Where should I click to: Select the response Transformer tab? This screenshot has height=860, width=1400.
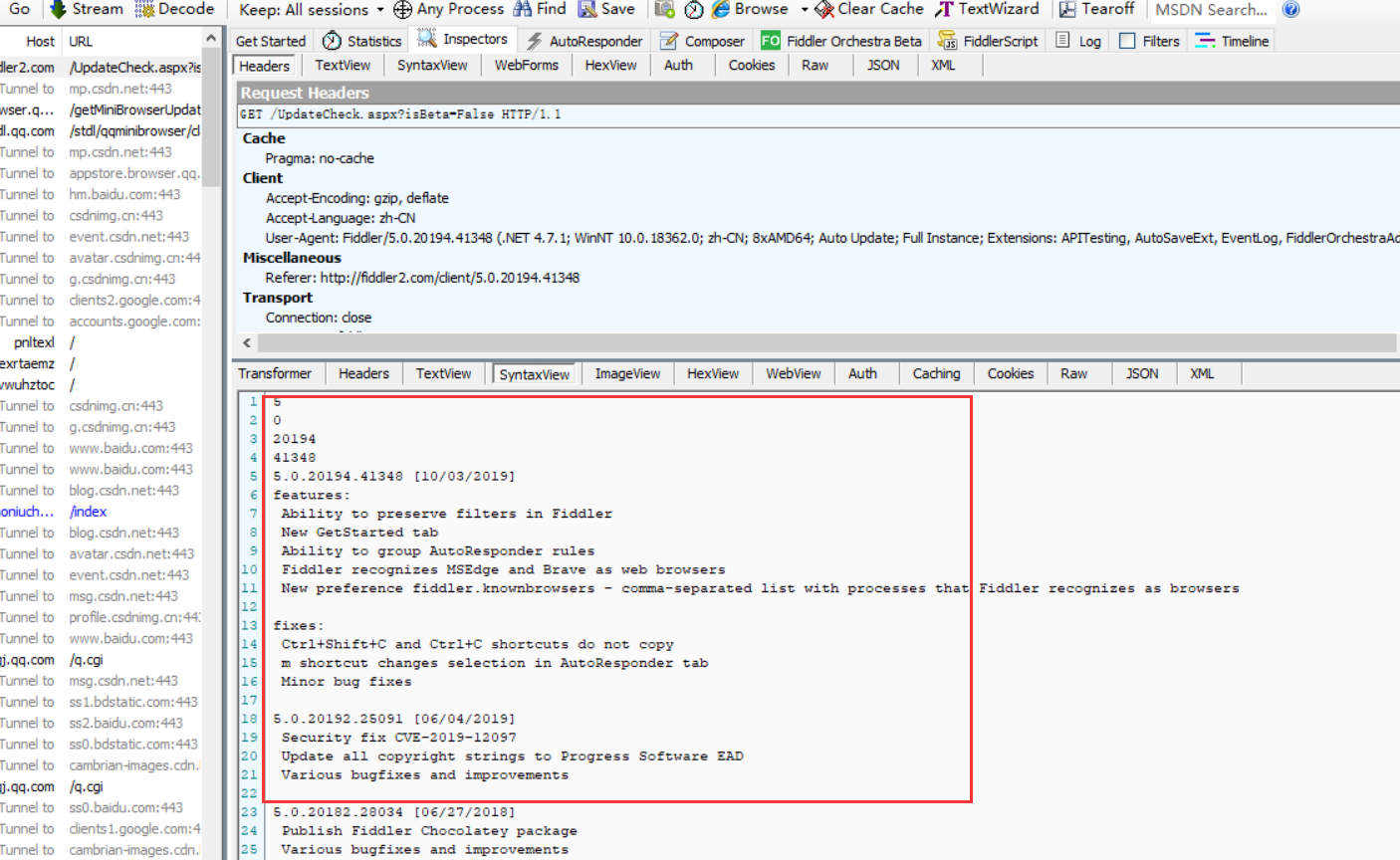(275, 373)
